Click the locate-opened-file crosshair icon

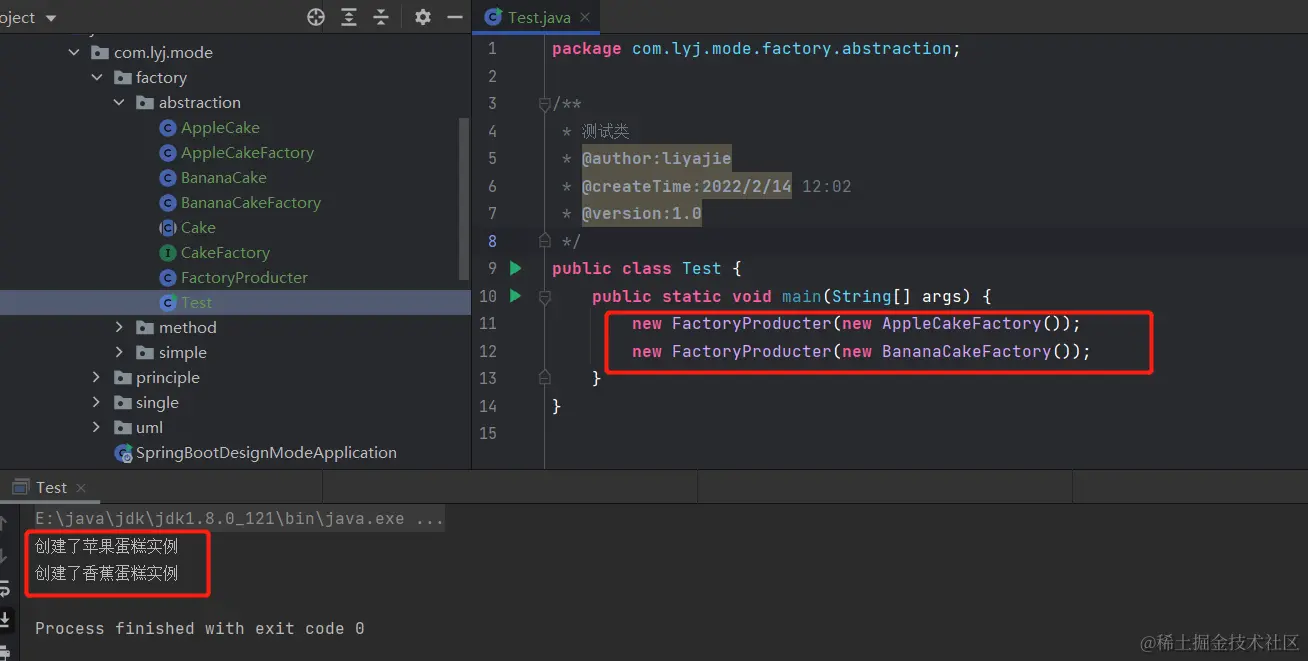click(x=316, y=17)
